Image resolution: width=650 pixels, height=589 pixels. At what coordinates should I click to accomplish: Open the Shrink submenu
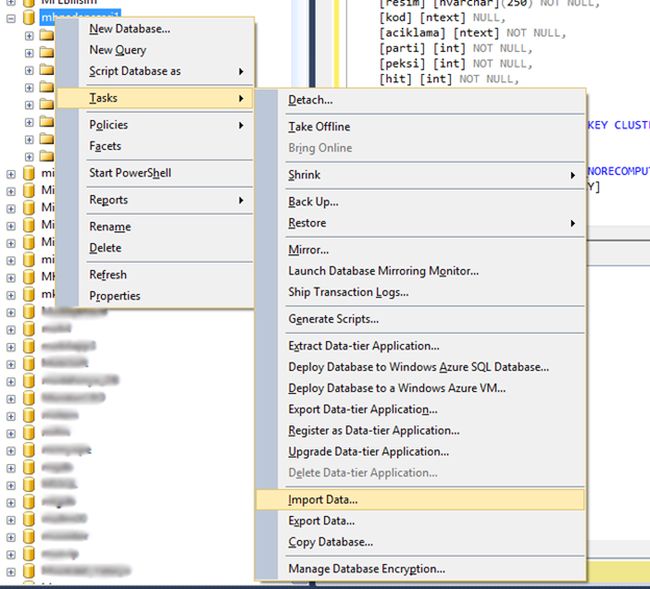click(x=420, y=175)
